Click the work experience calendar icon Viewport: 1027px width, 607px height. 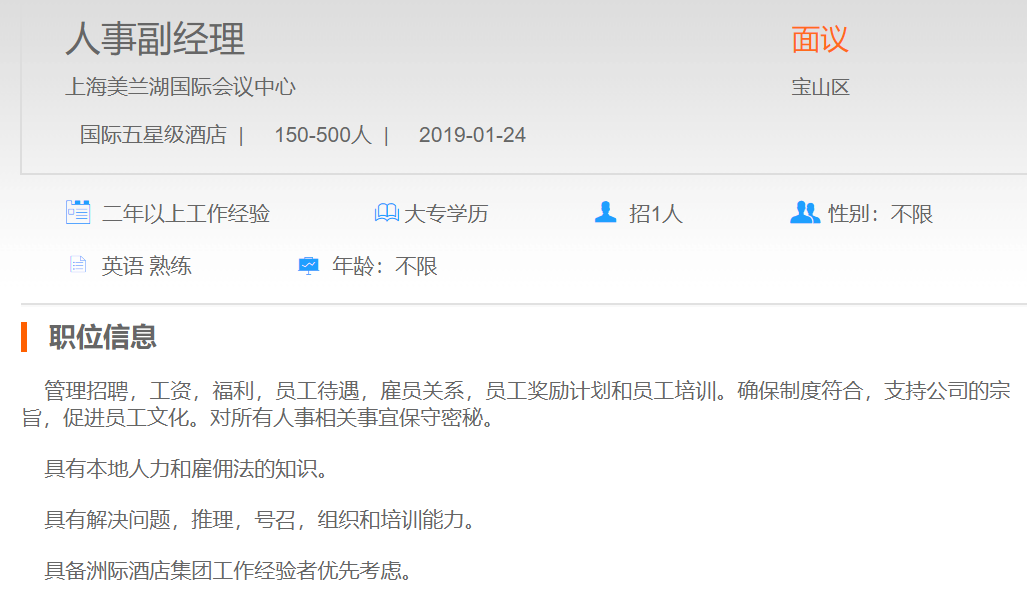[x=78, y=212]
